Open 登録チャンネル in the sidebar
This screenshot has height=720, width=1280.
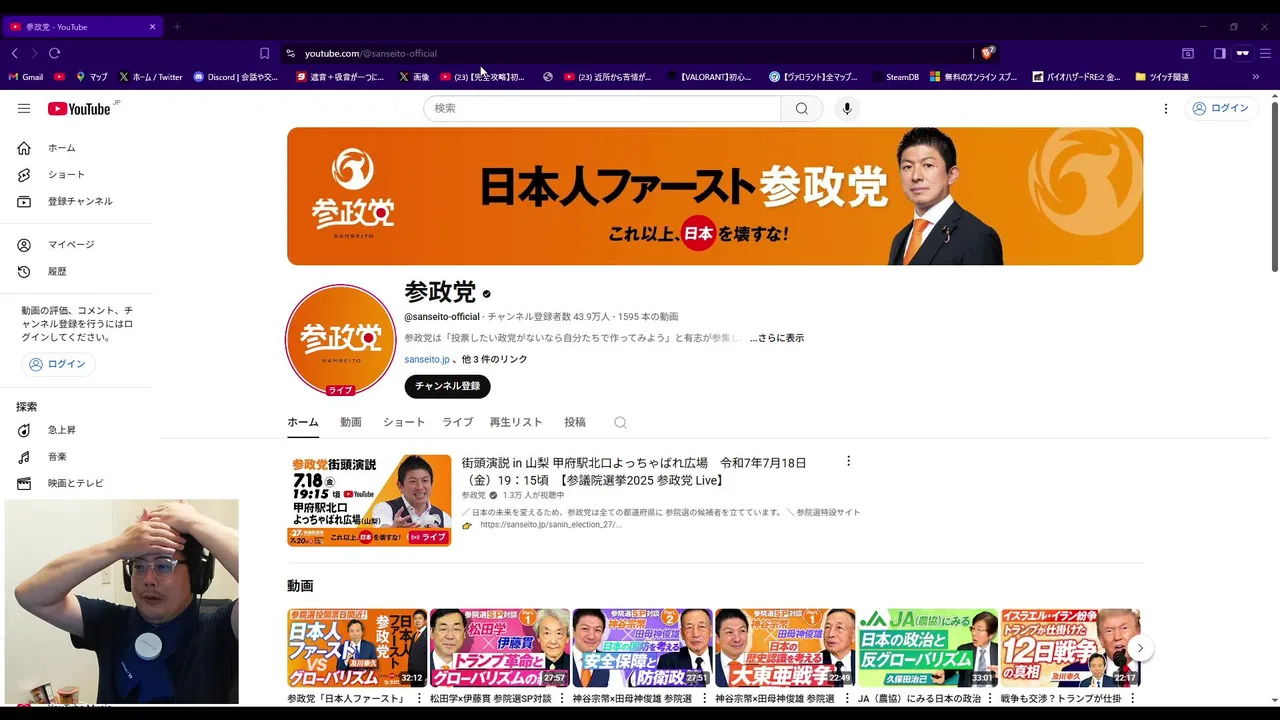coord(78,201)
